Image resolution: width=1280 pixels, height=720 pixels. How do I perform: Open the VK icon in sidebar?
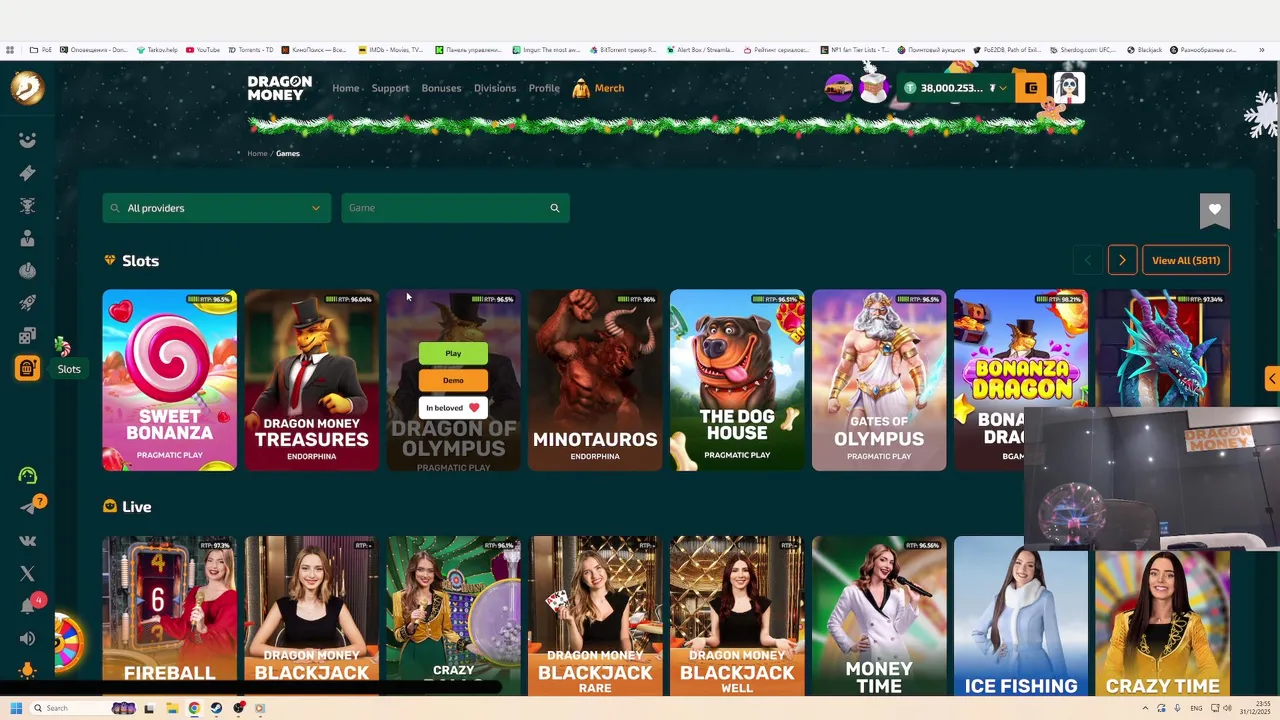click(x=27, y=541)
